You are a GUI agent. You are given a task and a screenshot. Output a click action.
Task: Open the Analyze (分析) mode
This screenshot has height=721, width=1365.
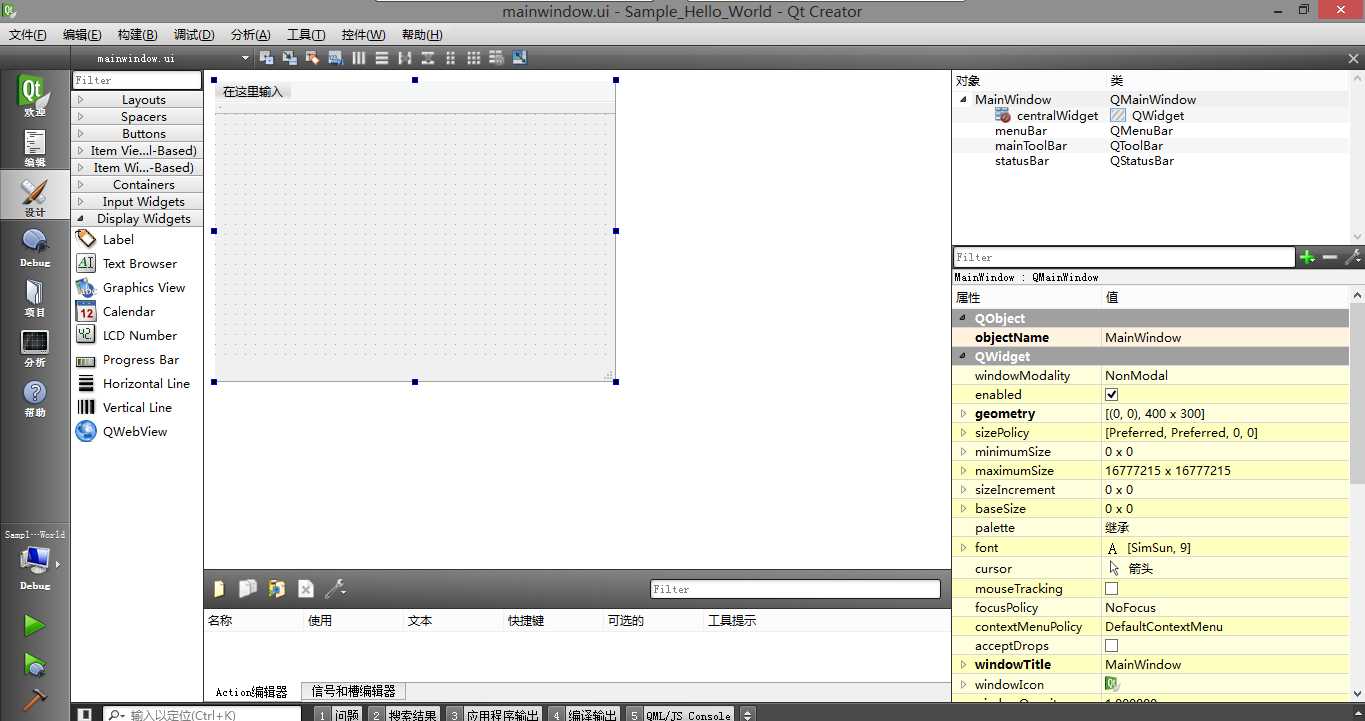point(35,348)
